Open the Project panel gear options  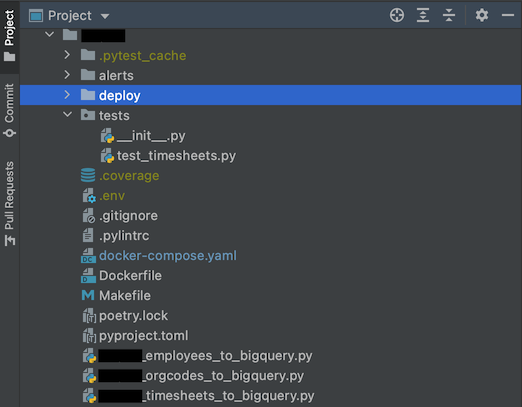point(482,15)
